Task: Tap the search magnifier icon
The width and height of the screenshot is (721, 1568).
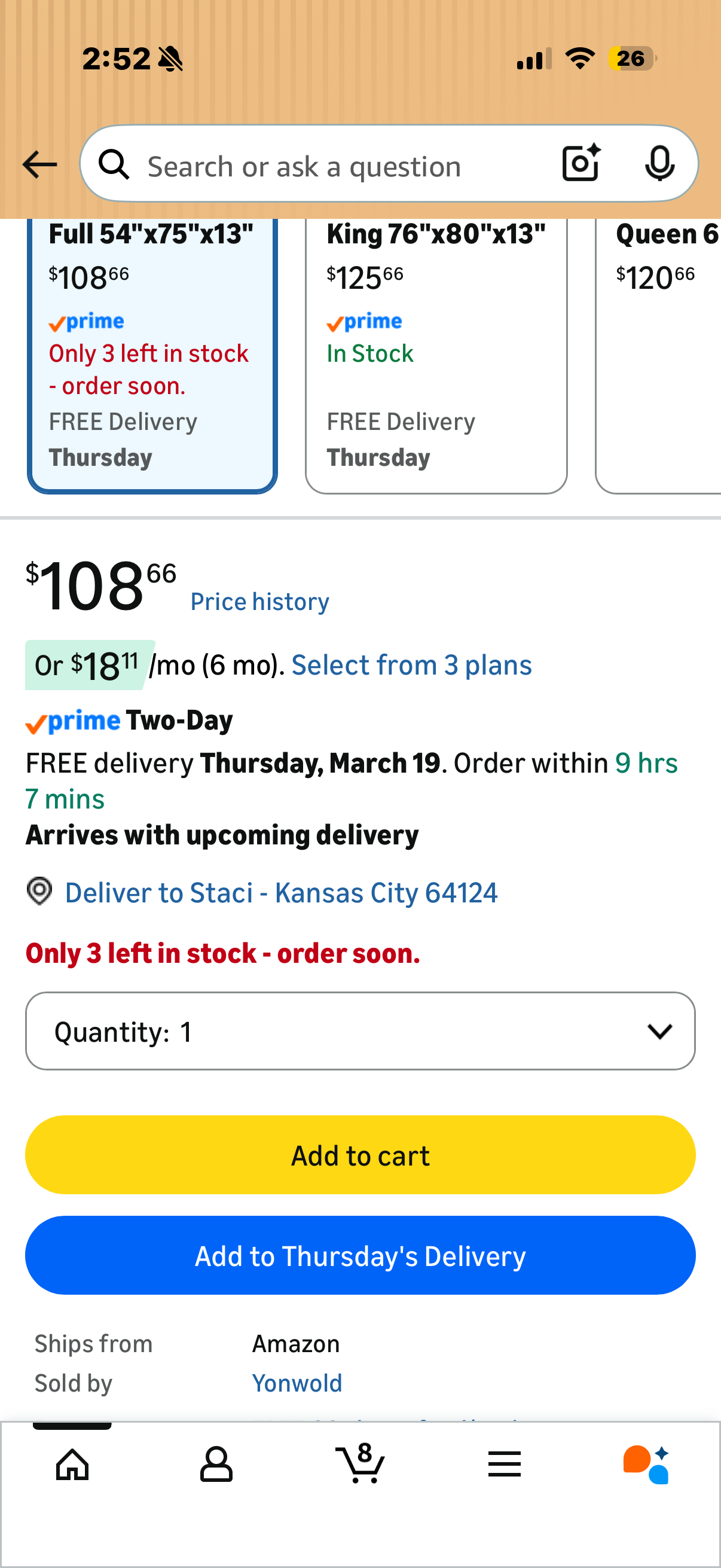Action: [114, 164]
